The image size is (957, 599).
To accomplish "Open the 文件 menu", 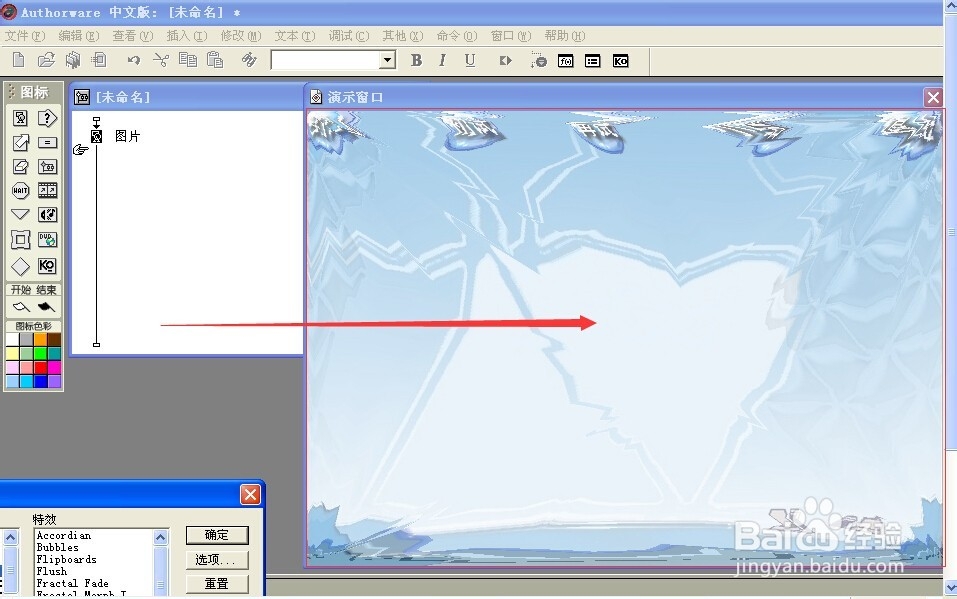I will coord(24,36).
